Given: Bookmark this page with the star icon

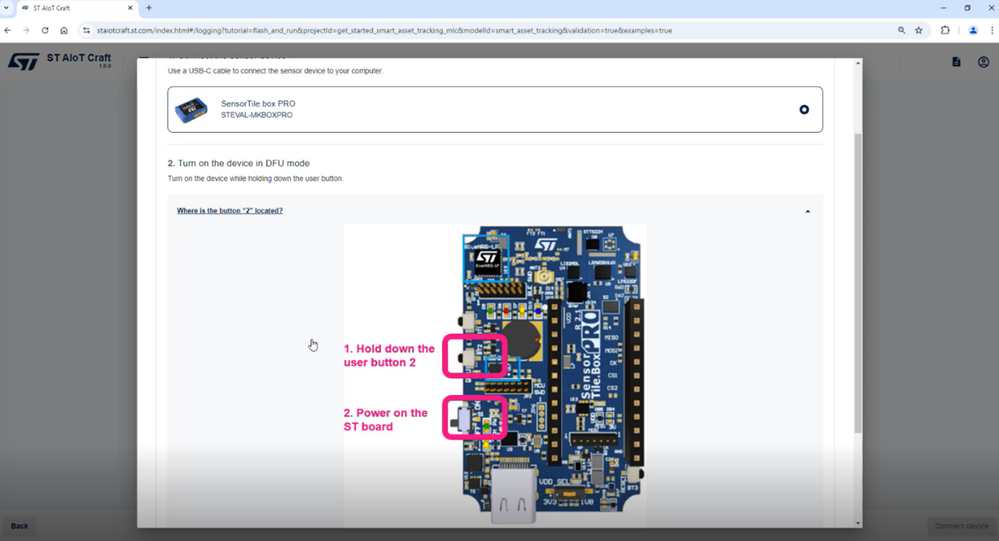Looking at the screenshot, I should click(x=919, y=30).
